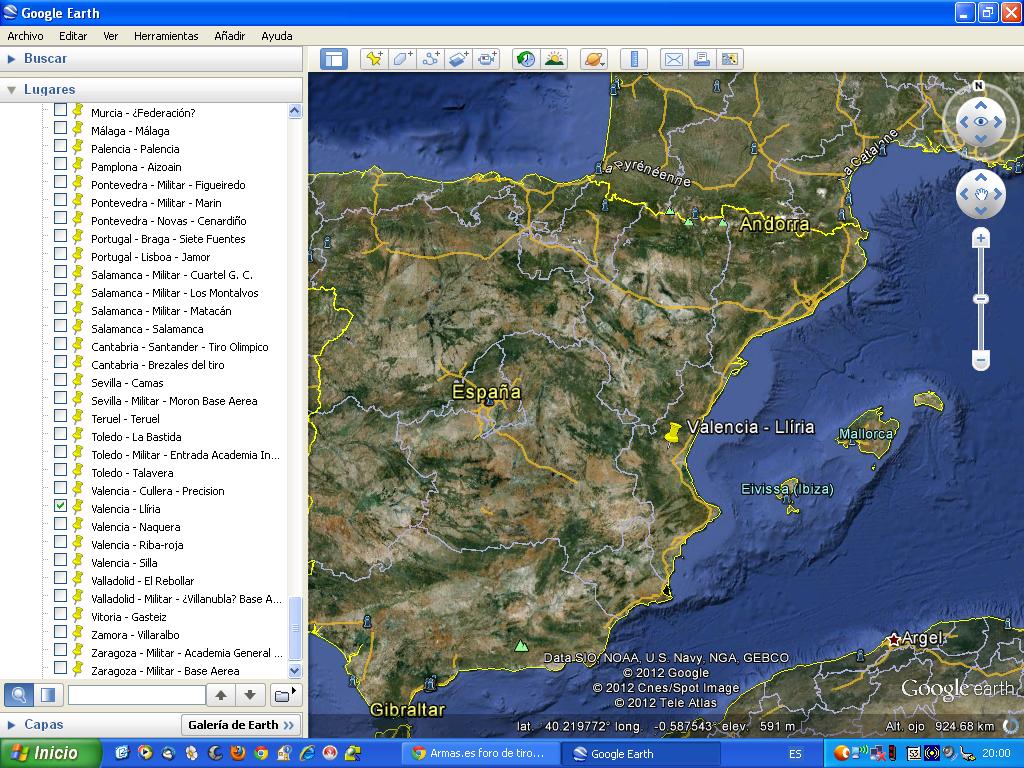Uncheck the Valencia - Llíria placemark checkbox
The image size is (1024, 768).
[61, 507]
